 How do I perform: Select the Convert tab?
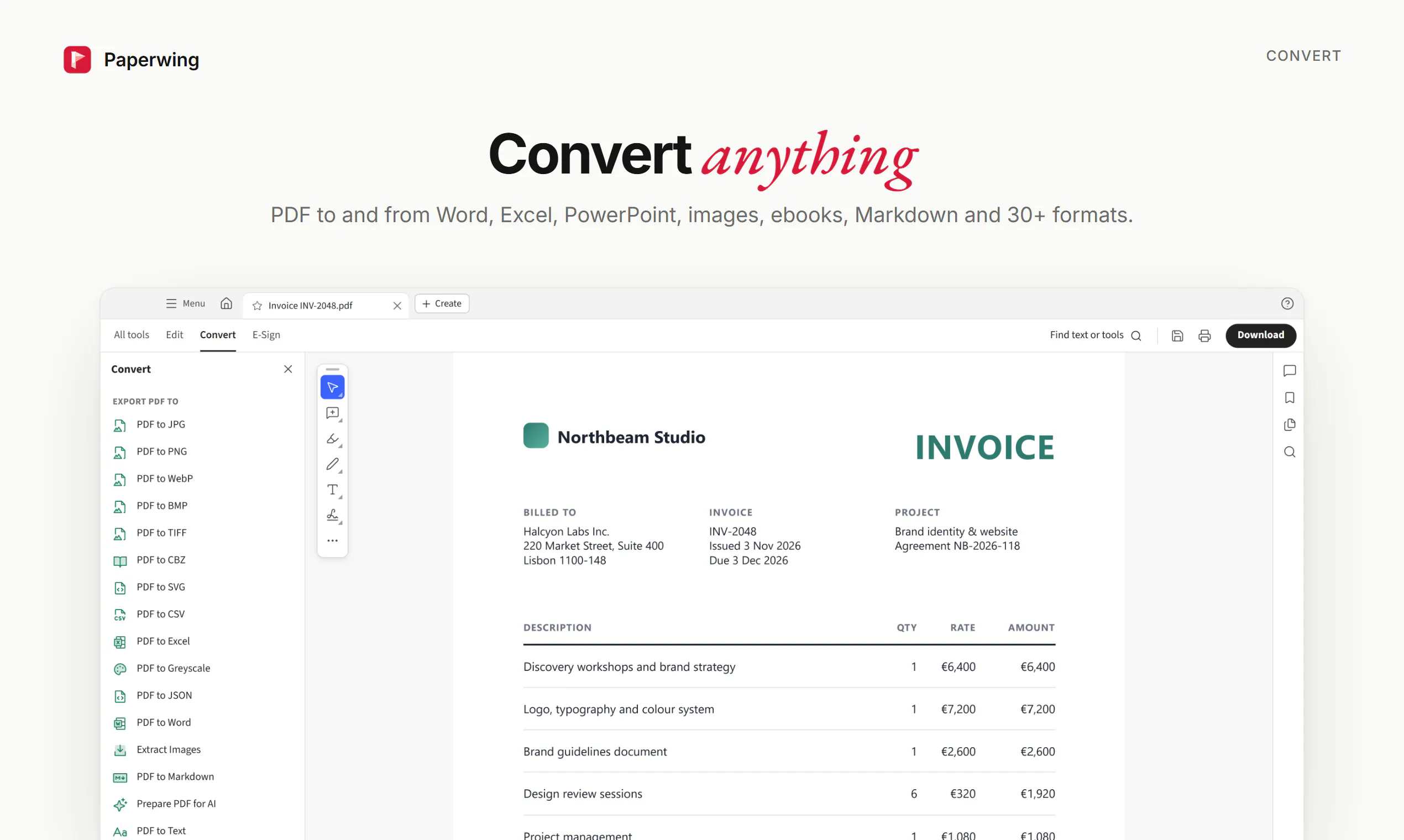pos(217,335)
